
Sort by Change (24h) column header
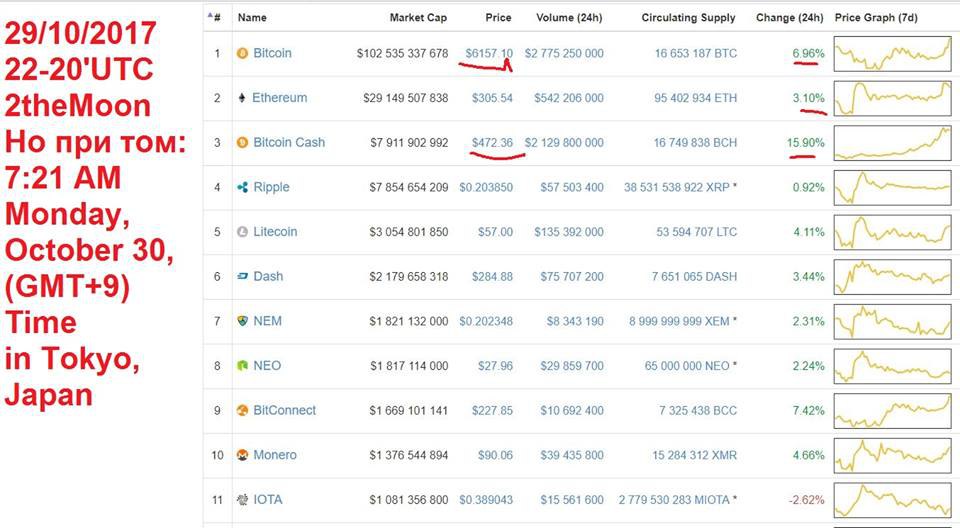tap(790, 18)
